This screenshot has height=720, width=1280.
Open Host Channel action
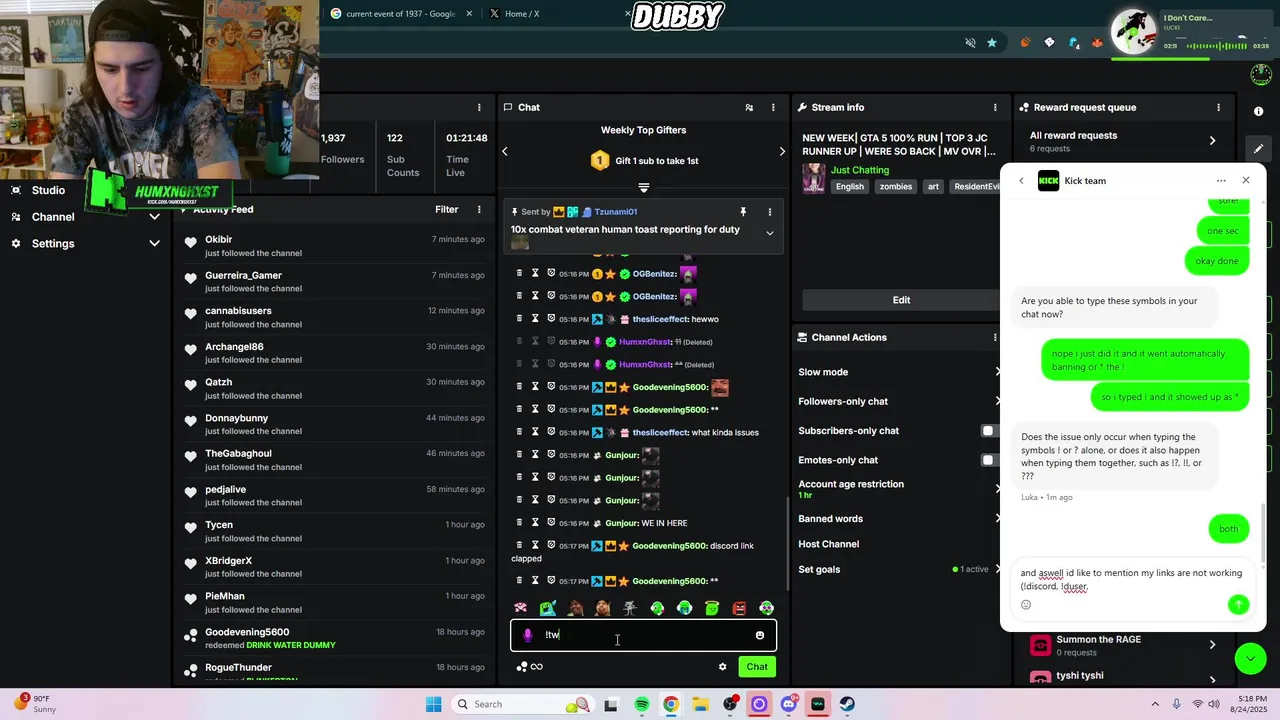[x=828, y=544]
